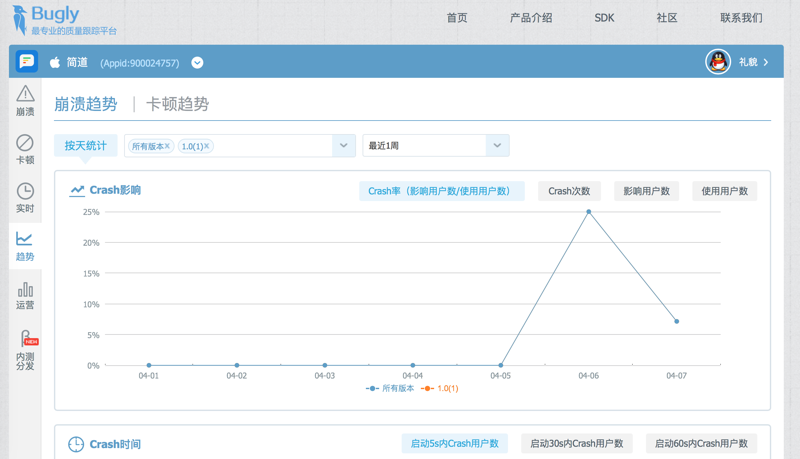This screenshot has width=800, height=459.
Task: Expand the app selector dropdown arrow
Action: (197, 62)
